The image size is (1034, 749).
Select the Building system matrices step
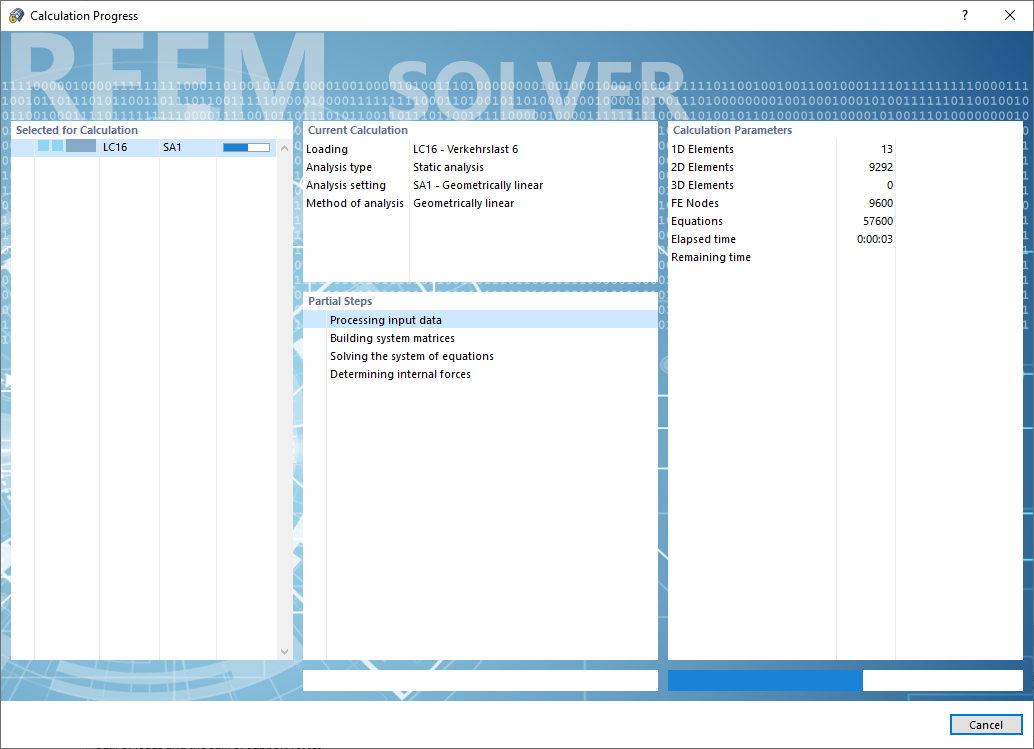(480, 338)
